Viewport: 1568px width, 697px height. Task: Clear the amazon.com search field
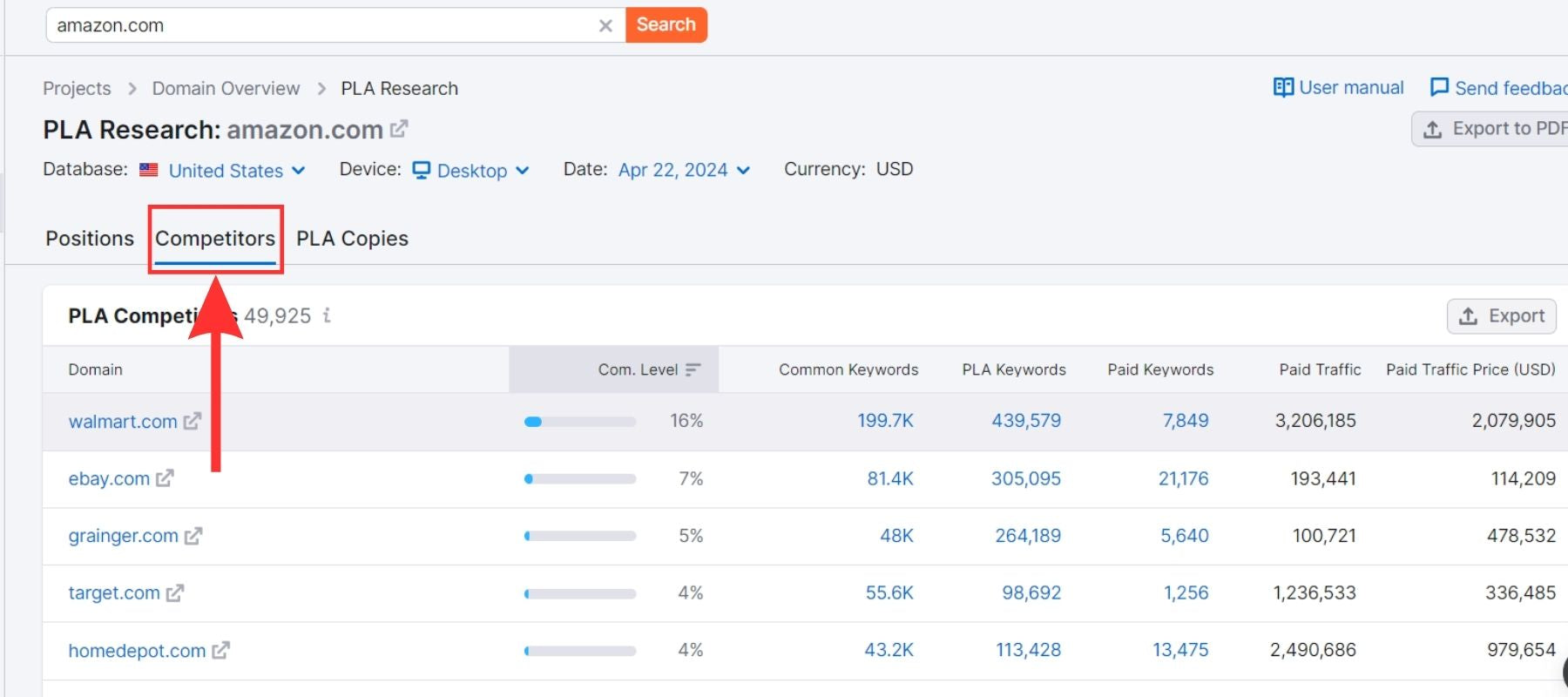point(605,25)
